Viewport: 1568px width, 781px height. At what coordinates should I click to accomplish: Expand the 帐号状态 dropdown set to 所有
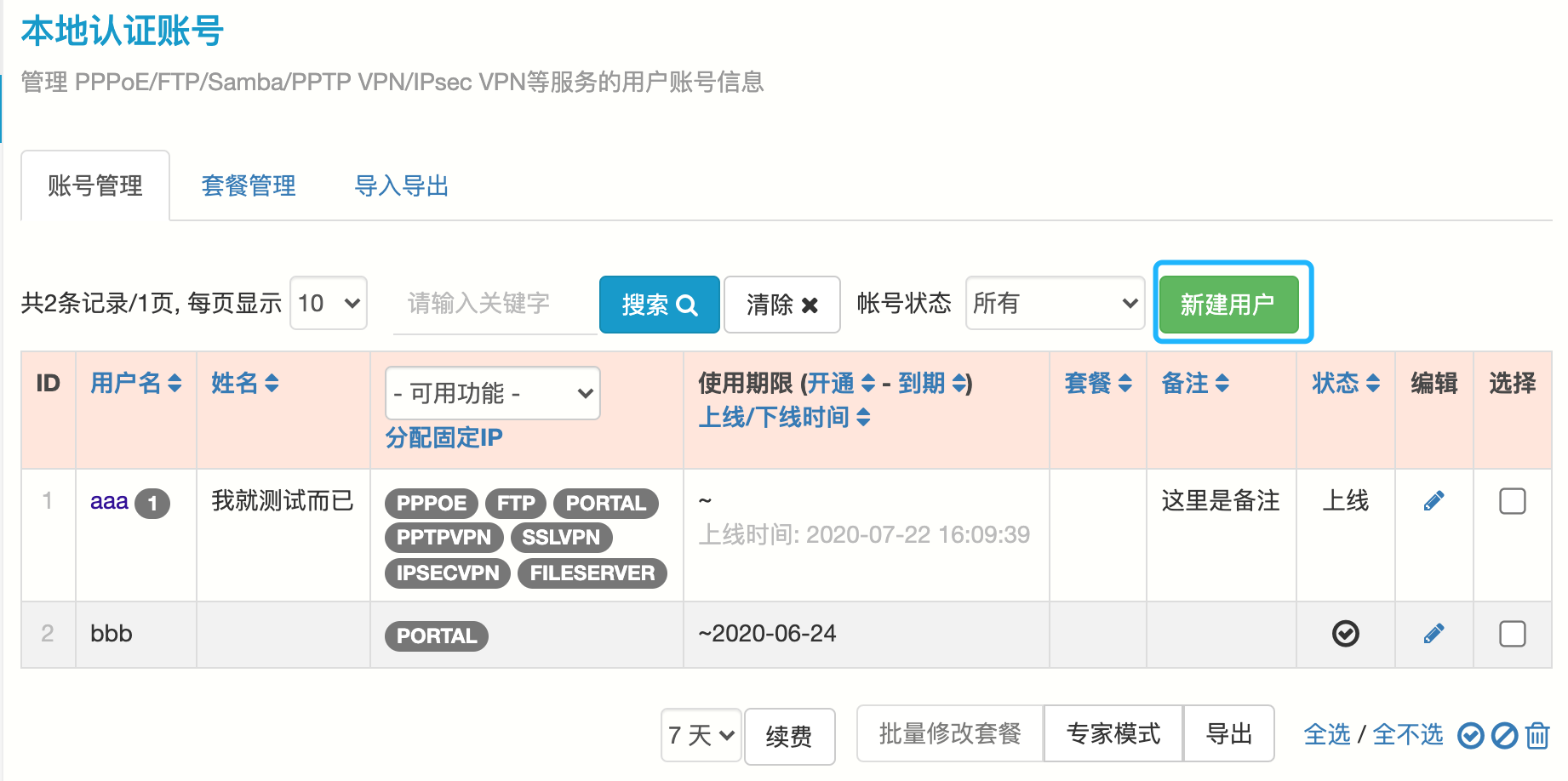[x=1055, y=303]
